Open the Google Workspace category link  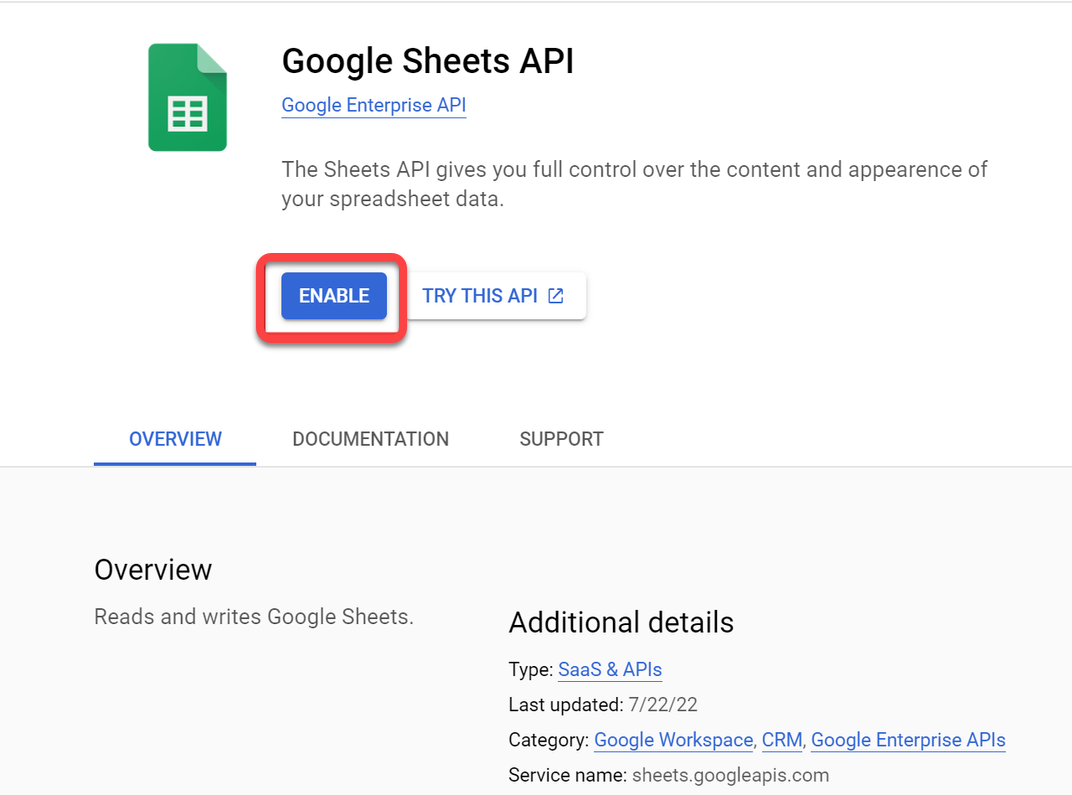pos(673,740)
